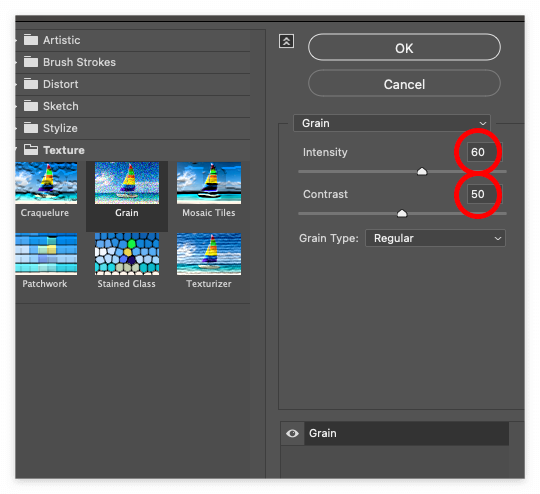The height and width of the screenshot is (494, 540).
Task: Click the Cancel button
Action: [404, 84]
